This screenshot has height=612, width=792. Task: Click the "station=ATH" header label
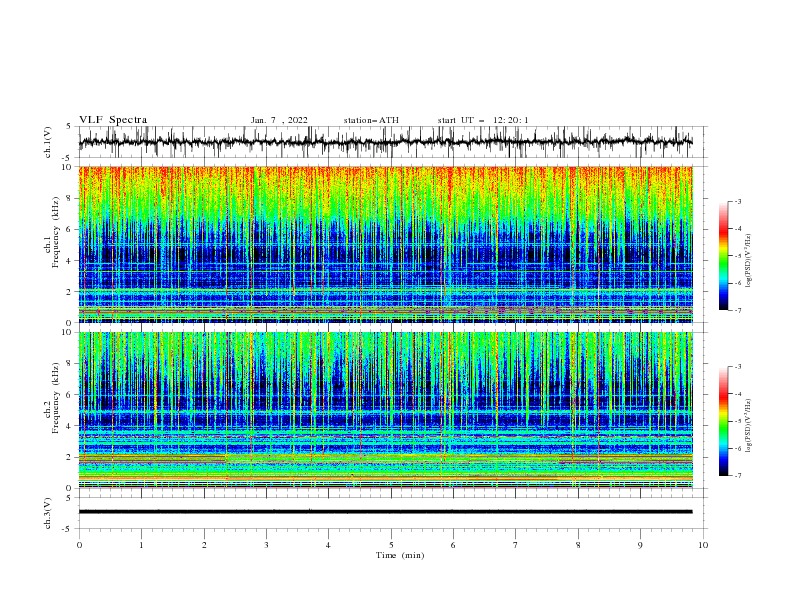371,120
